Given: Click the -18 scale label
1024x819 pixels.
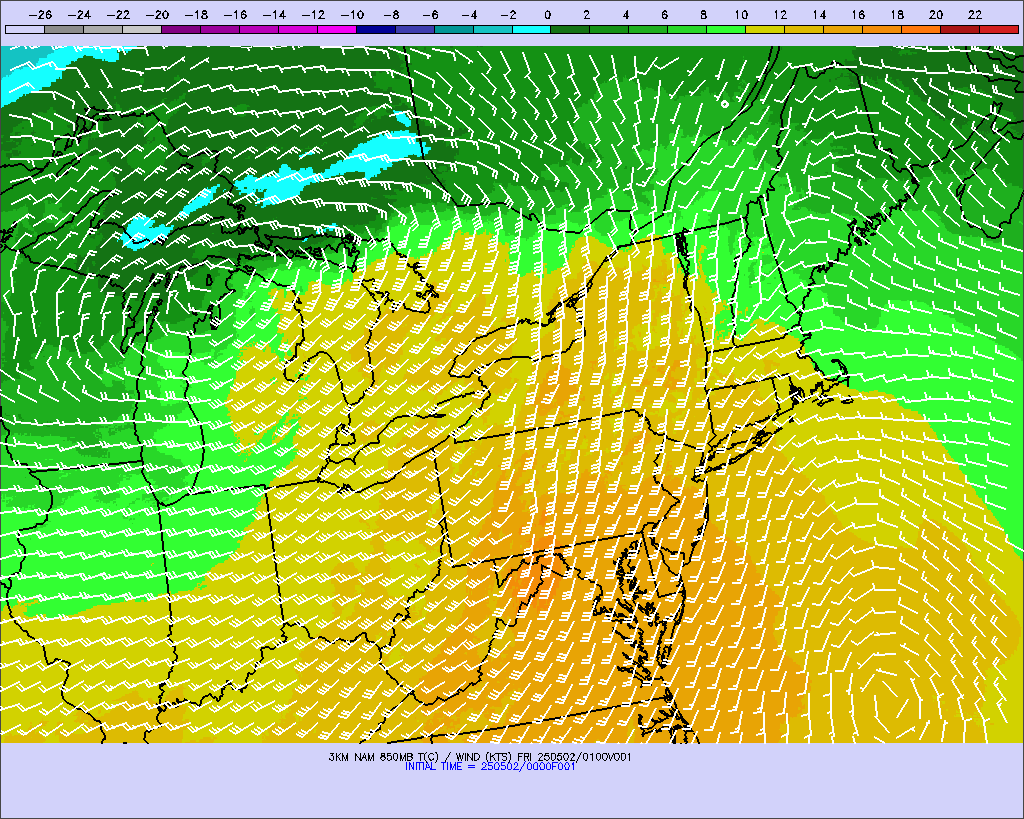Looking at the screenshot, I should point(197,15).
